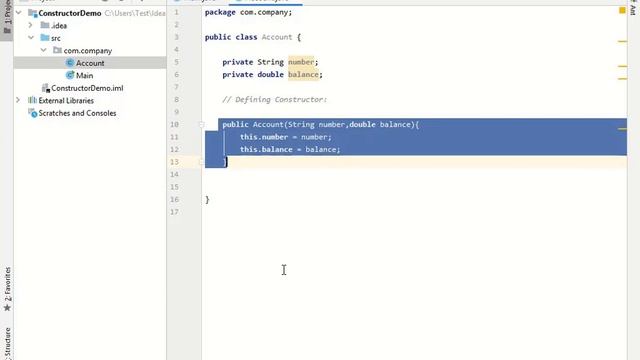Click 'this.balance = balance;' line
This screenshot has height=360, width=640.
(x=290, y=149)
